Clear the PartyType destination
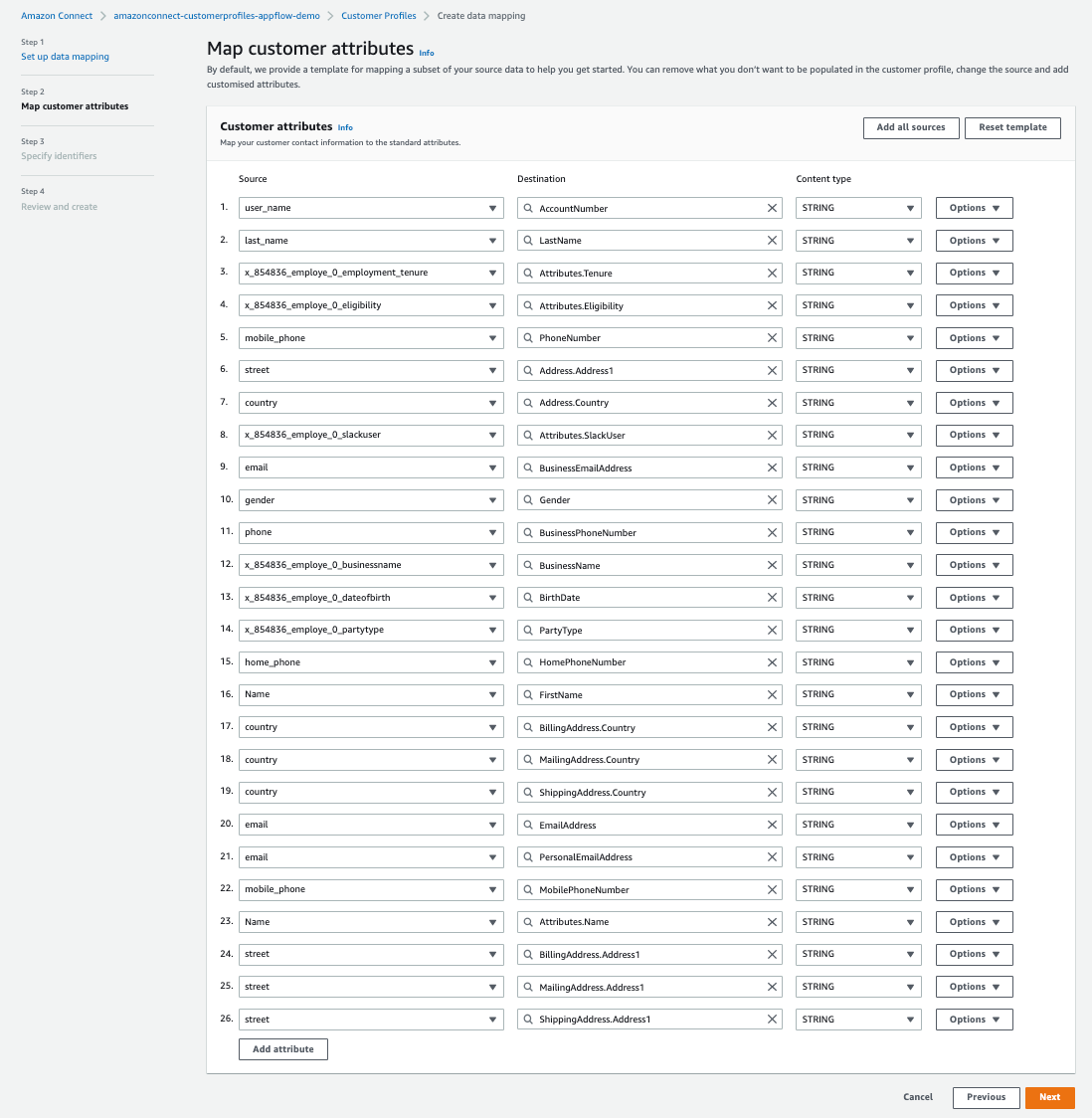This screenshot has height=1118, width=1092. [772, 630]
